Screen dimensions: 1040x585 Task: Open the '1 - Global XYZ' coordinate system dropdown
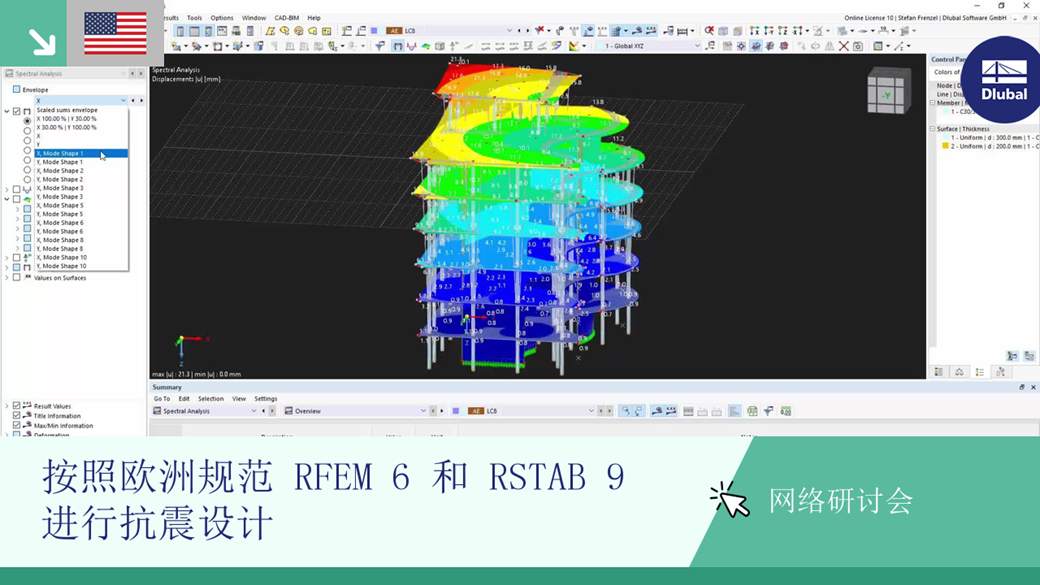click(x=697, y=46)
